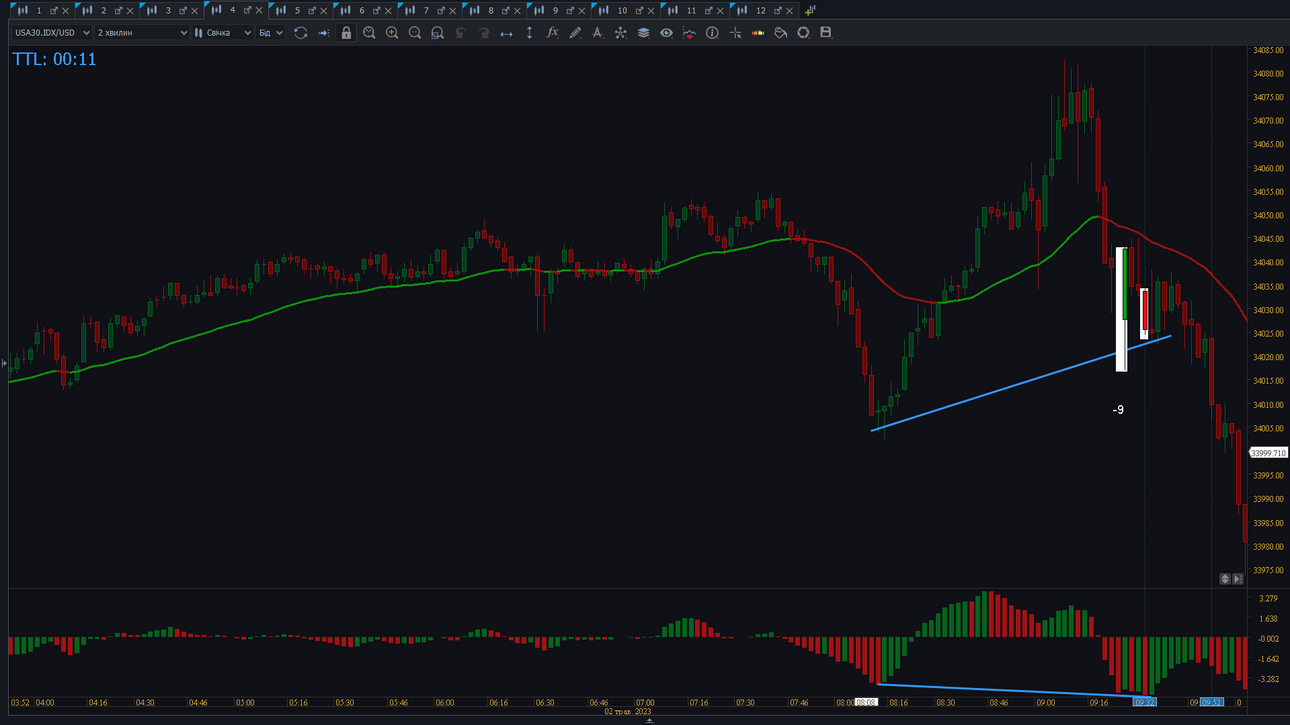This screenshot has height=725, width=1290.
Task: Zoom out with the minus magnifier
Action: [x=415, y=33]
